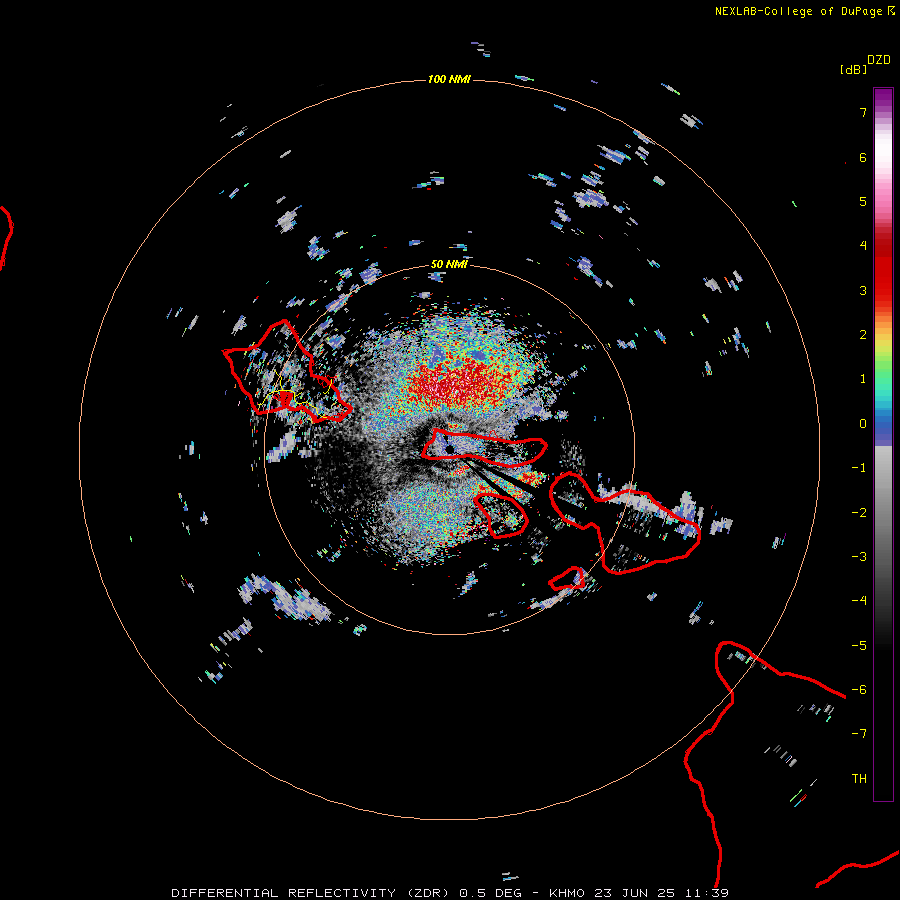Click the blue 0 dB band of the color bar

click(x=883, y=428)
